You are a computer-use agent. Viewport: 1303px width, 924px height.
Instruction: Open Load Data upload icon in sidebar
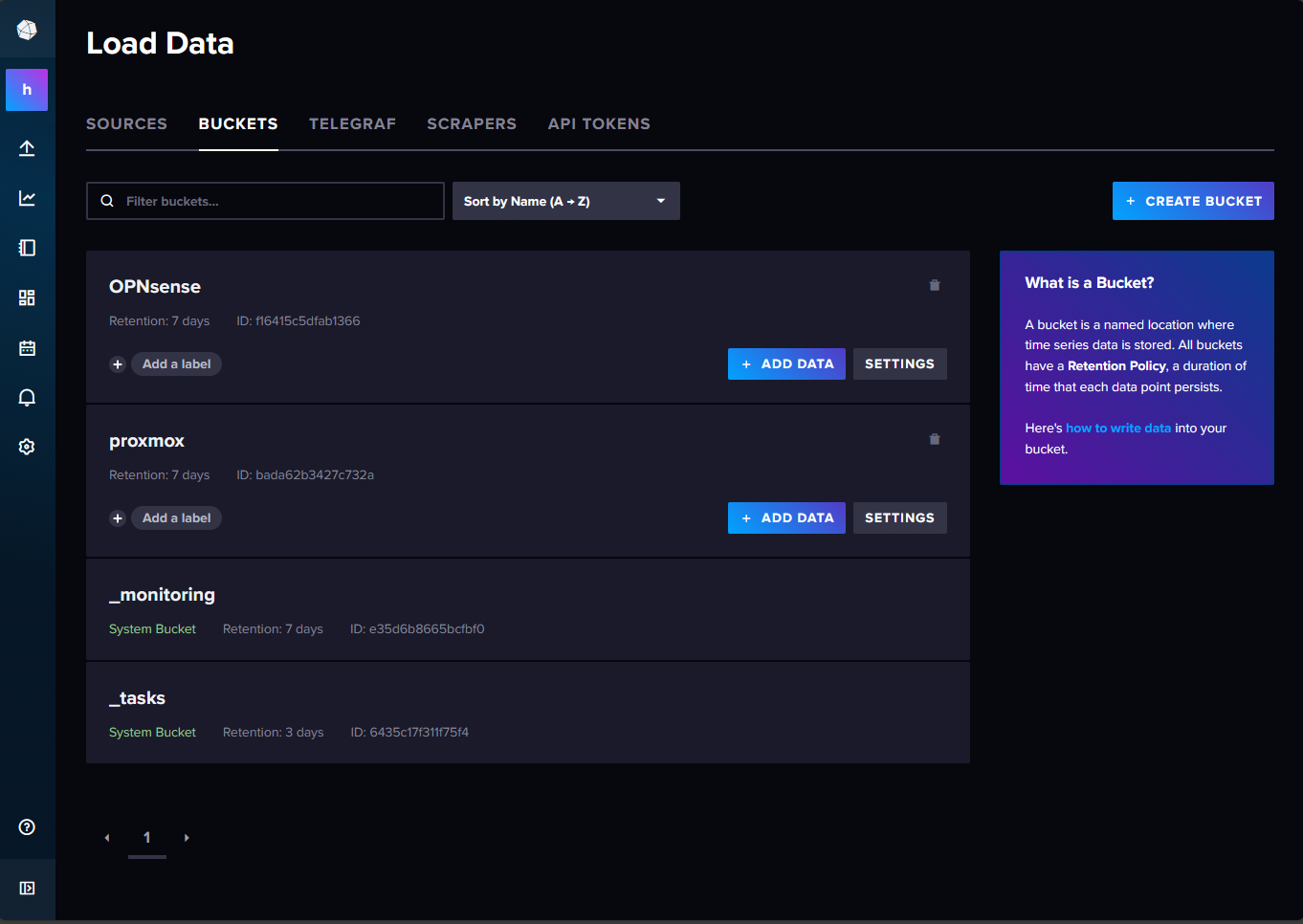coord(27,148)
